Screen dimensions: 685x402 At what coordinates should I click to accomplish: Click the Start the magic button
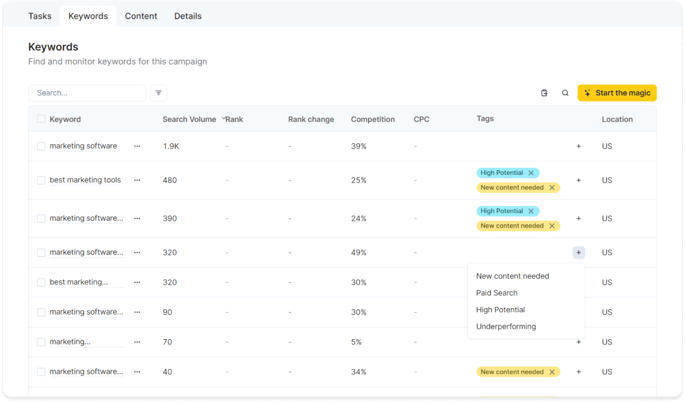[x=617, y=93]
